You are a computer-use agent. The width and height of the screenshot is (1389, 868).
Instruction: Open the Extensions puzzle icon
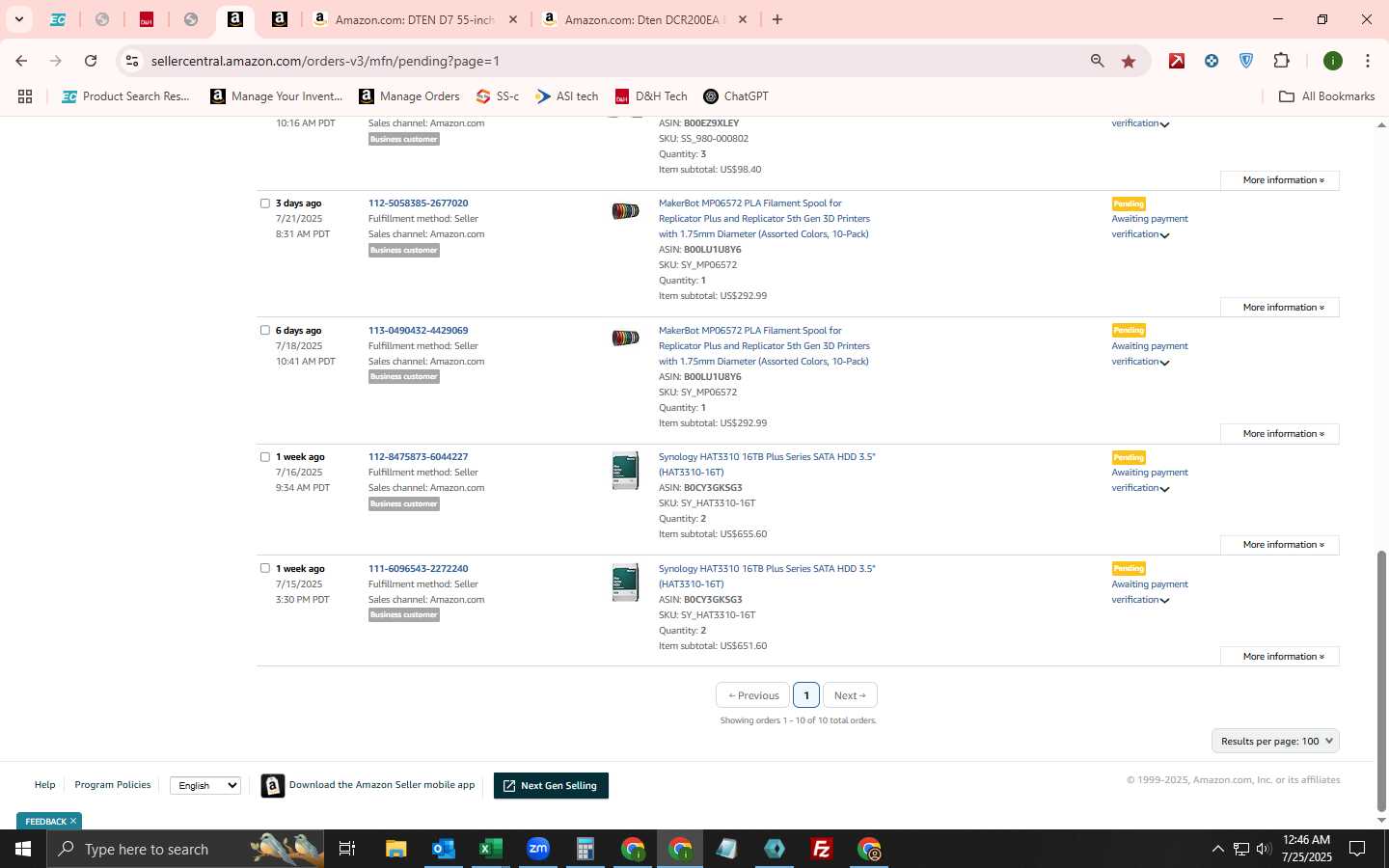pos(1281,61)
